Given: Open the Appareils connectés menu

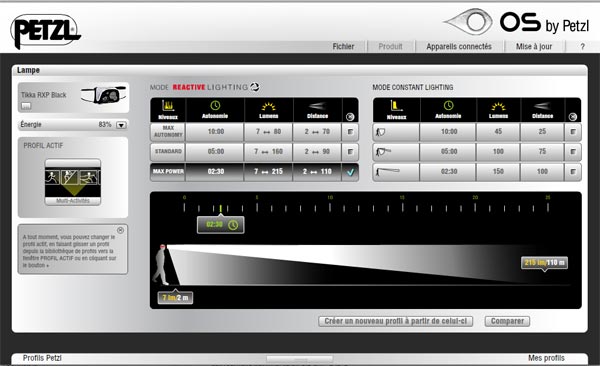Looking at the screenshot, I should point(459,46).
